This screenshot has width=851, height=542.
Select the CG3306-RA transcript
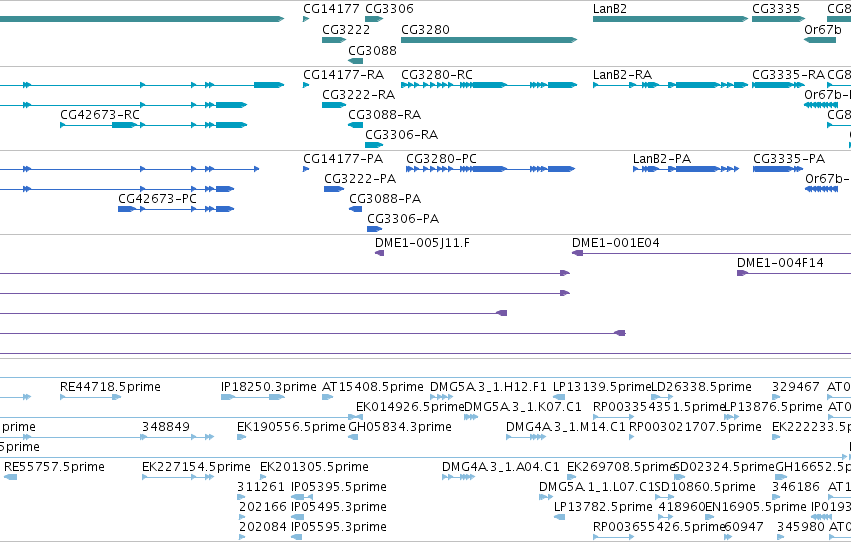(x=374, y=145)
